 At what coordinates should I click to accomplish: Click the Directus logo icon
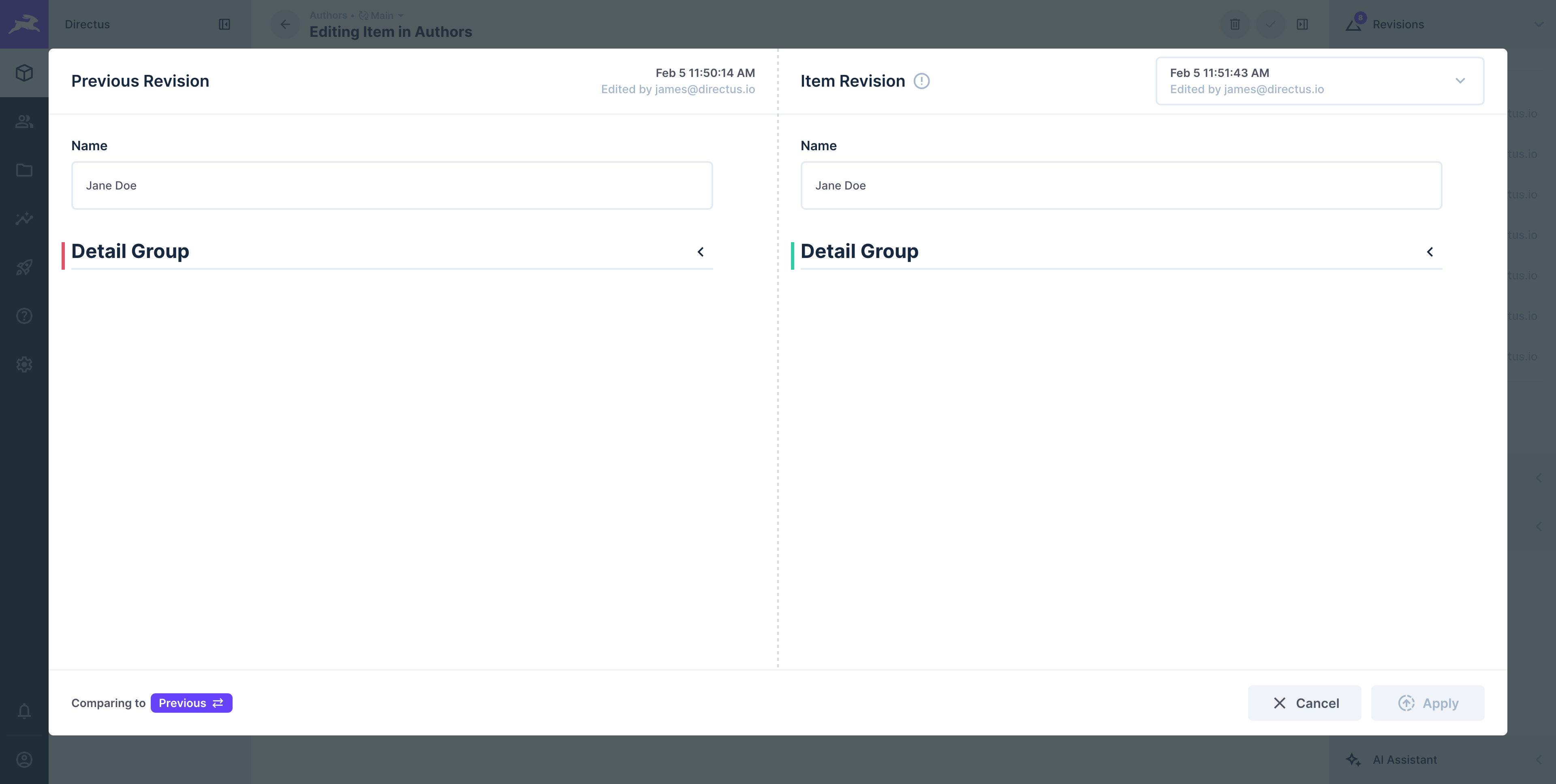[24, 24]
